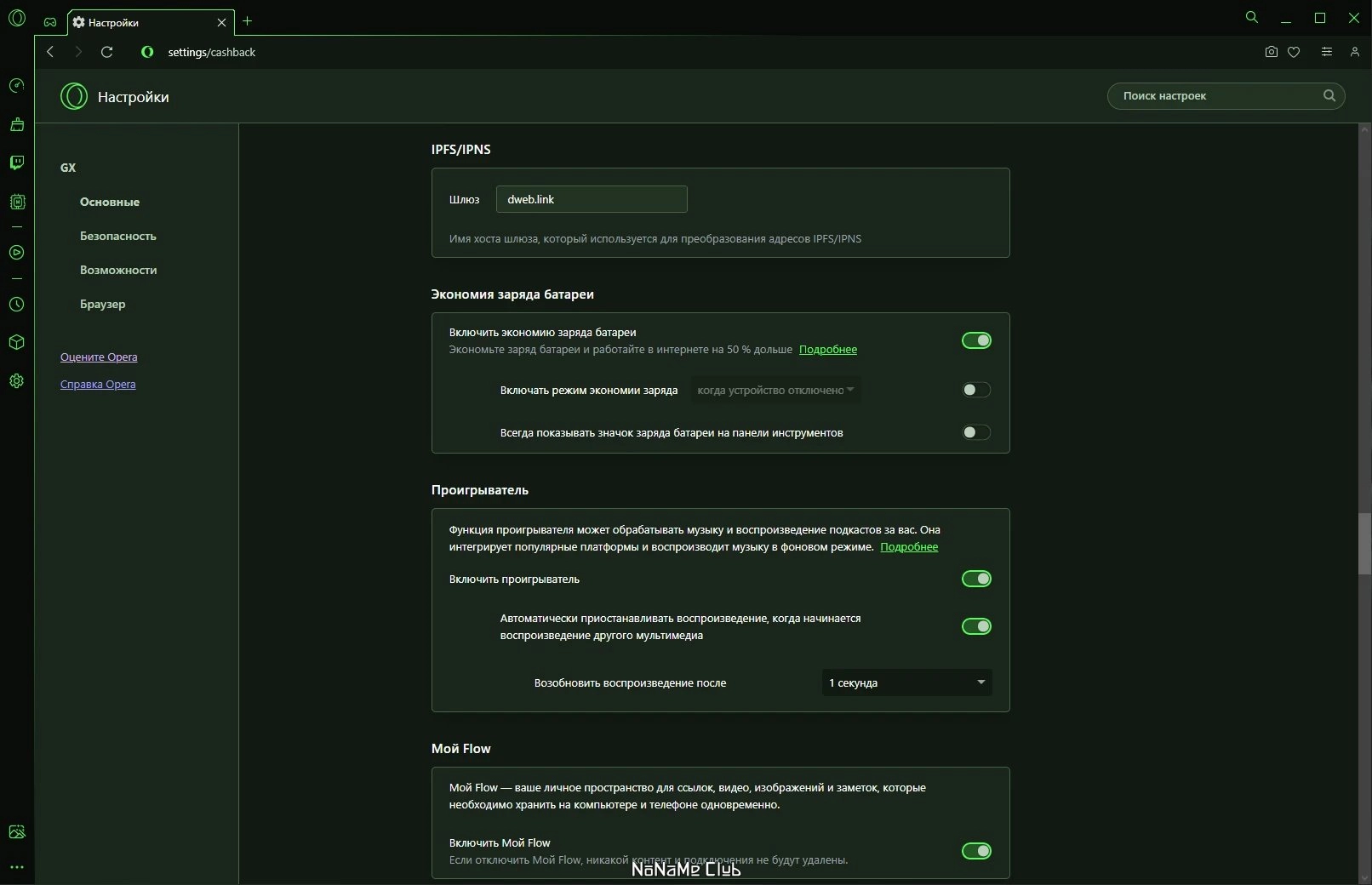Click the magnifier in Поиск настроек
1372x885 pixels.
1329,95
